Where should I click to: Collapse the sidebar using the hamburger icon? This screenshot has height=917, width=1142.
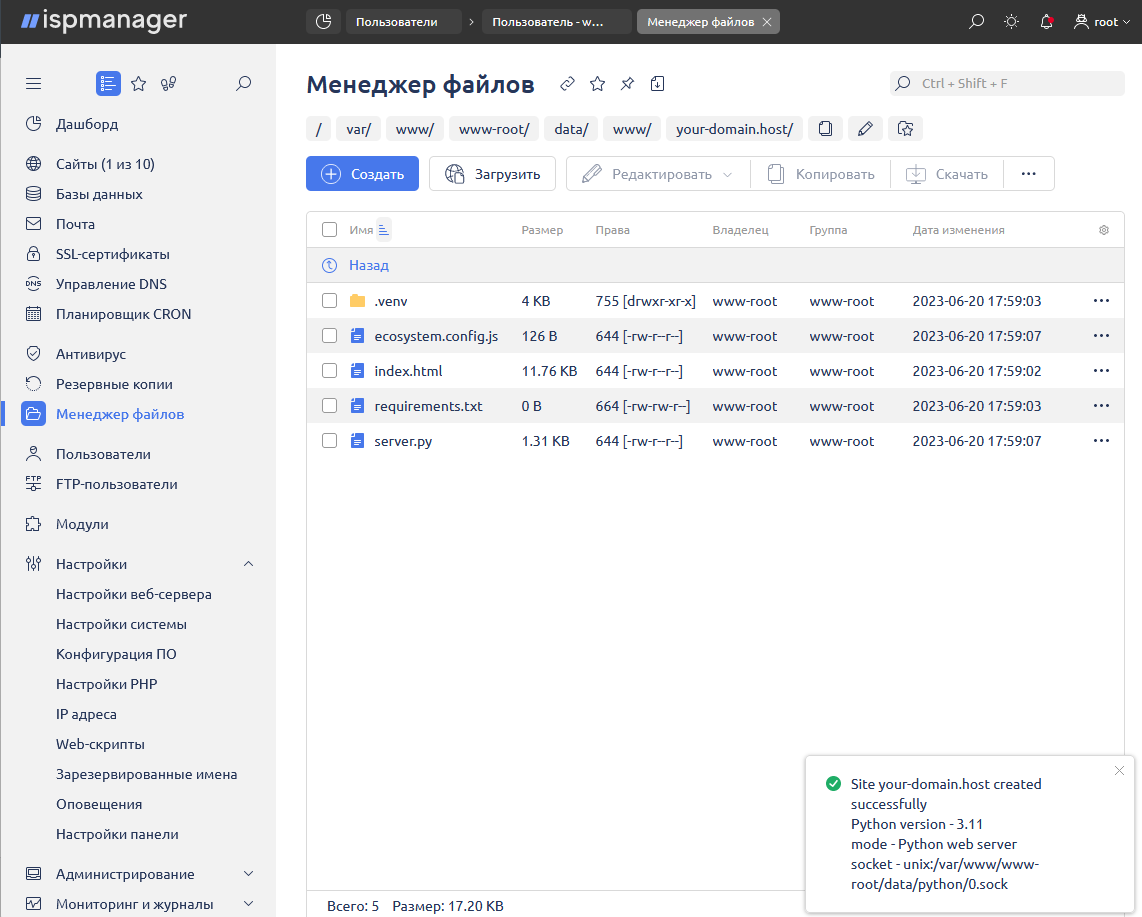33,84
